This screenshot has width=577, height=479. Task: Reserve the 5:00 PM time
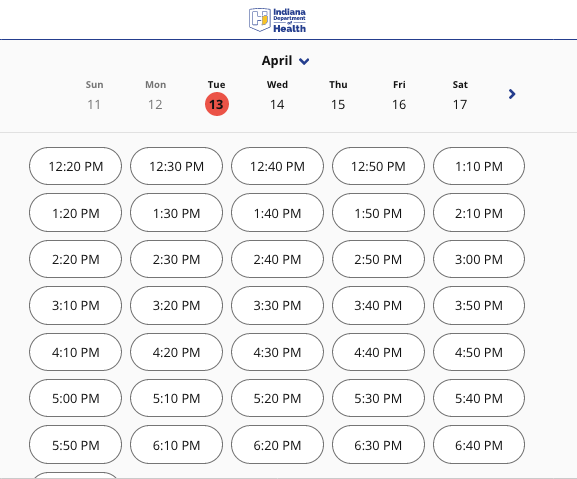(x=75, y=398)
